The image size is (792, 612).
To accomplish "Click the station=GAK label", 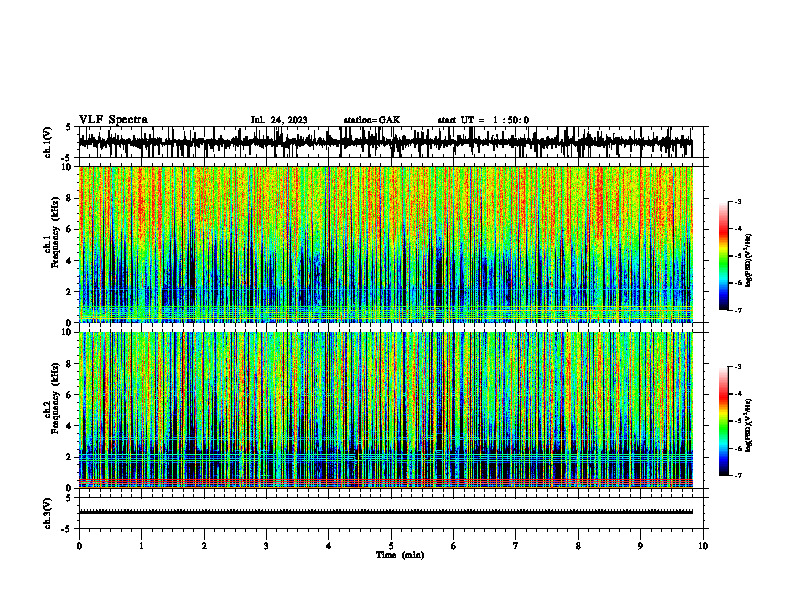I will [x=372, y=120].
